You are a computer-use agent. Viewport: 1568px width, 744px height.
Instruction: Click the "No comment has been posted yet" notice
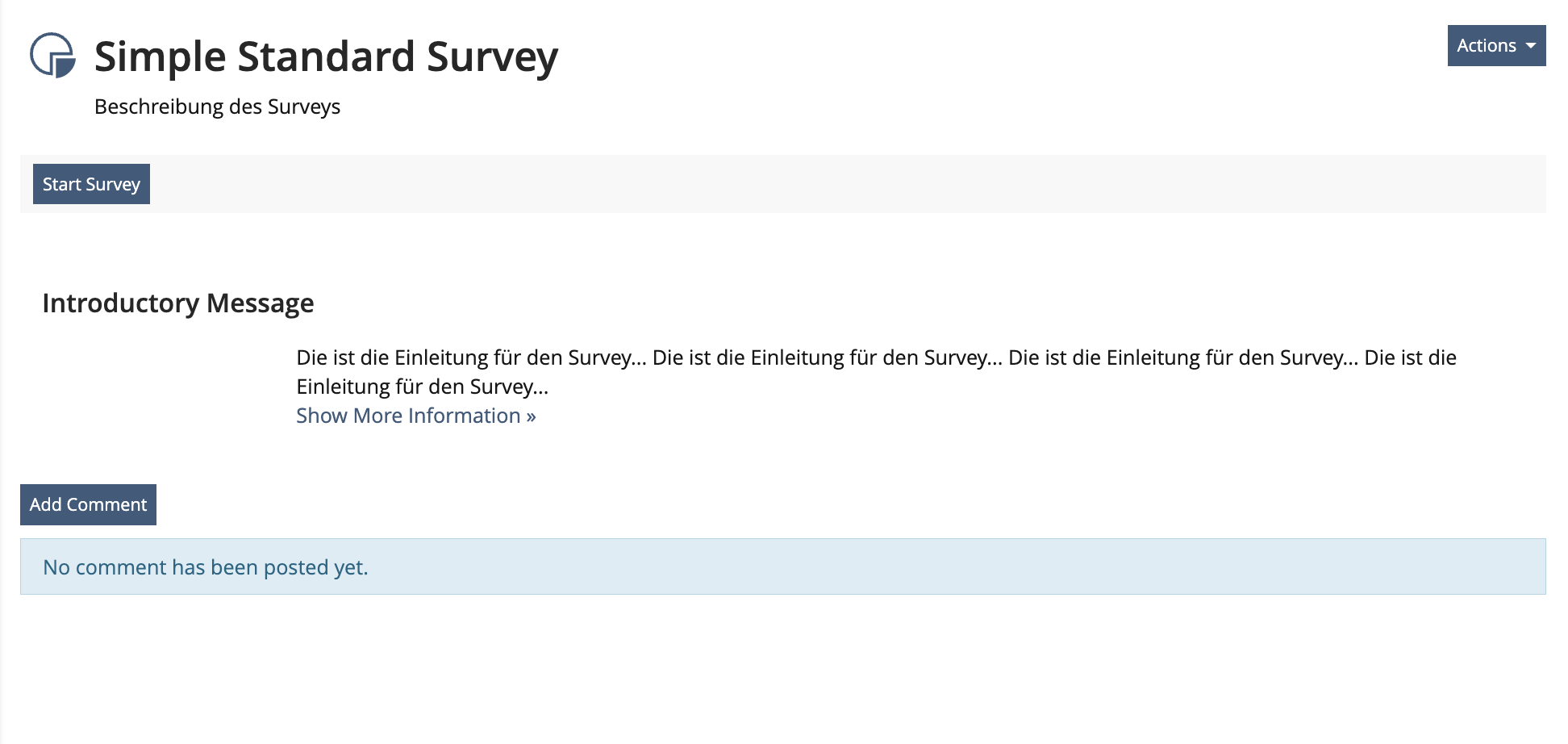click(x=206, y=567)
